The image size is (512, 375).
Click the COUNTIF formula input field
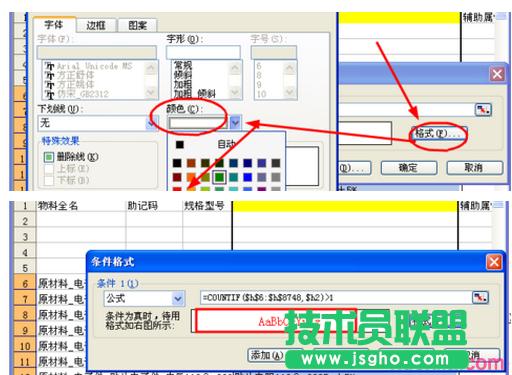335,298
